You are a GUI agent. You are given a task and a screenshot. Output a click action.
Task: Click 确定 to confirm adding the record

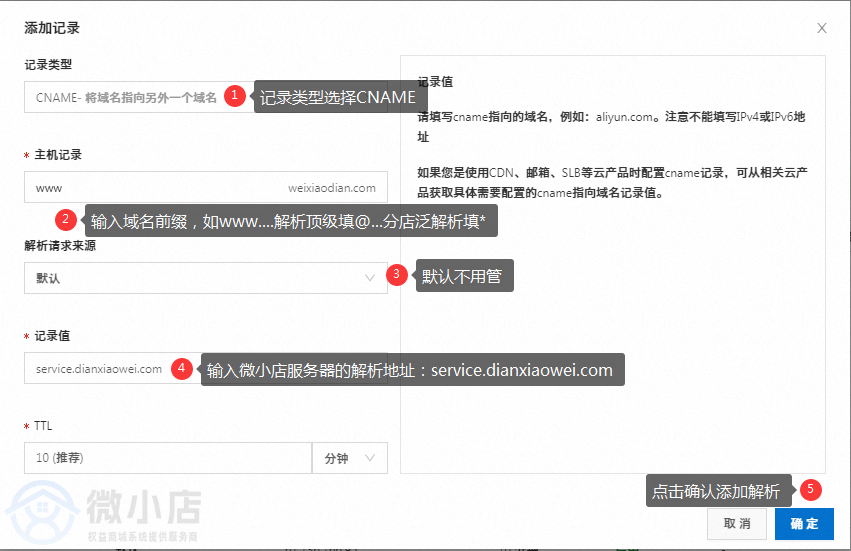tap(804, 524)
